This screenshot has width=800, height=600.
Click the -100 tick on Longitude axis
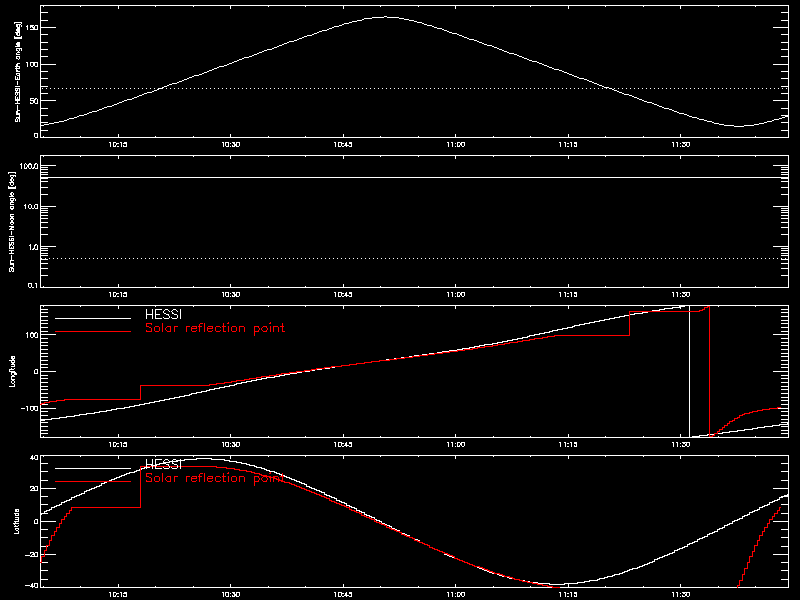(29, 408)
